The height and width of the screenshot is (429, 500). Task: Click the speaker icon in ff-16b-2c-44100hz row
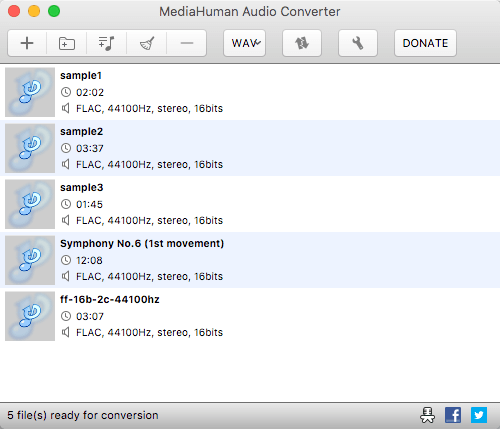coord(66,332)
